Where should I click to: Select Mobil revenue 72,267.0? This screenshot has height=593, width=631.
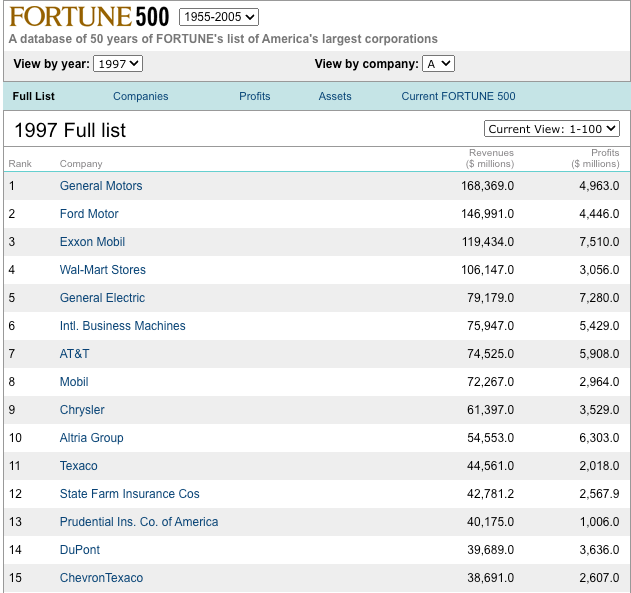(x=491, y=382)
